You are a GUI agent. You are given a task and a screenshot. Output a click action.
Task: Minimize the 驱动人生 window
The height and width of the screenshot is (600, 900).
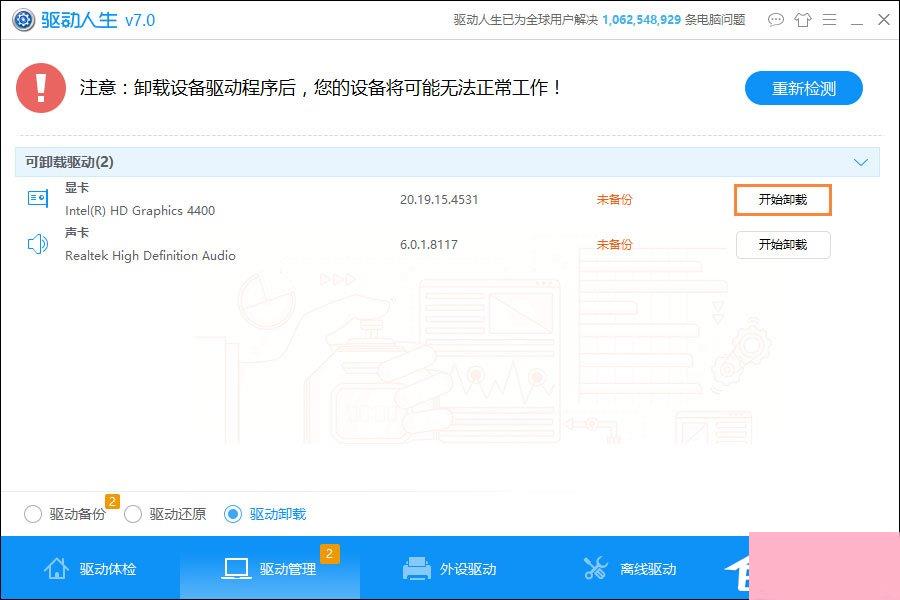(856, 24)
